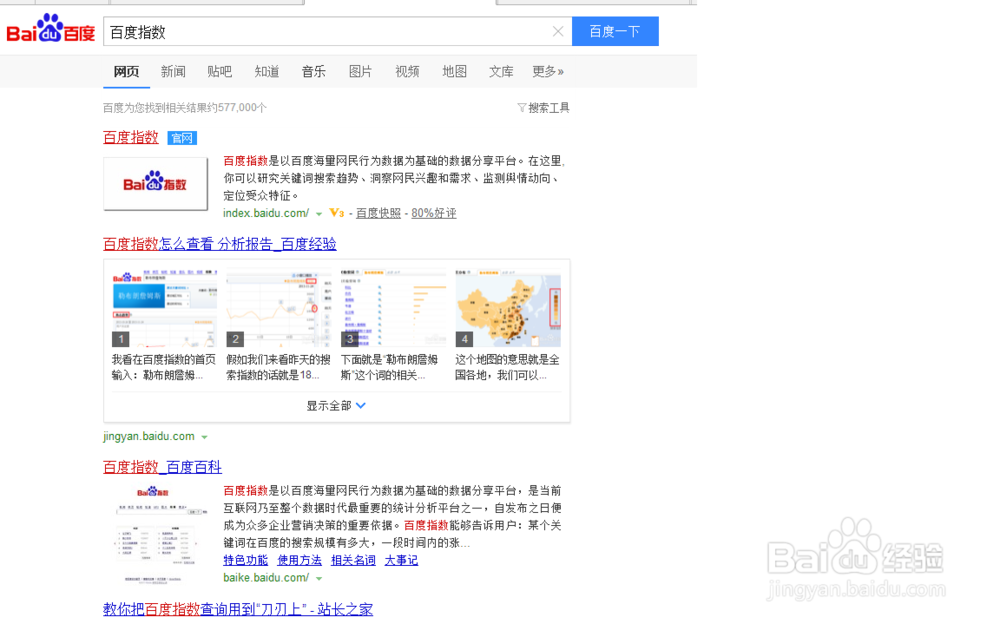Click the 官网 badge
Viewport: 1000px width, 624px height.
click(182, 138)
